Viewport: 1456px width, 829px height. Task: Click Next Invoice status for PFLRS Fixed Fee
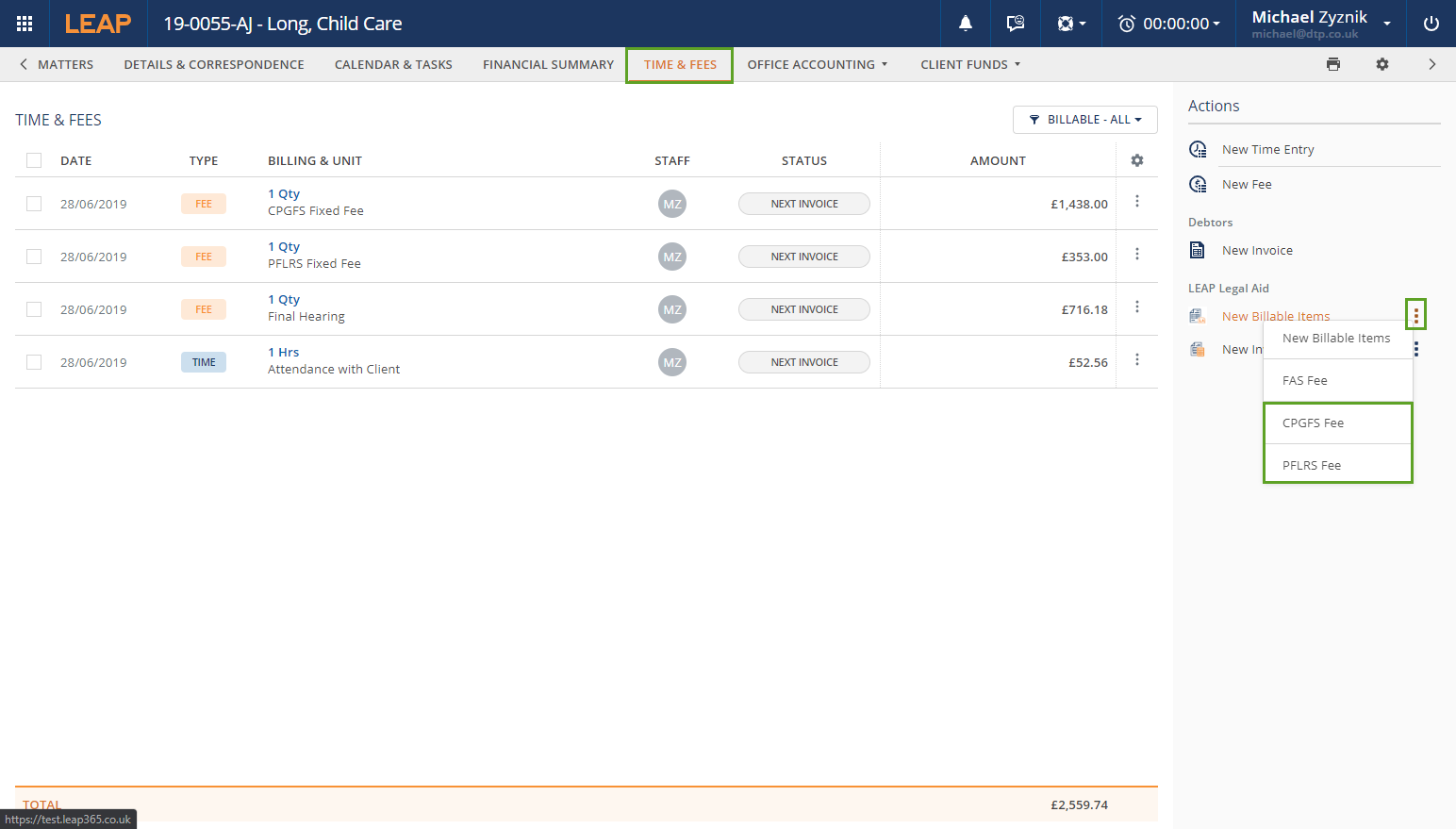[x=803, y=257]
